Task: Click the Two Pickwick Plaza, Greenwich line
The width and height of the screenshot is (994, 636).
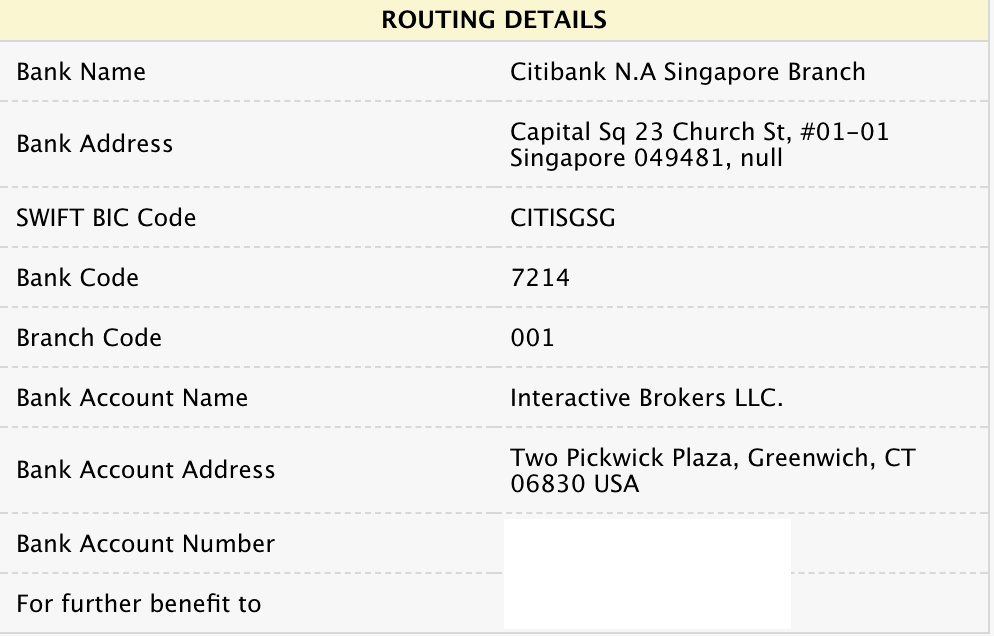Action: coord(712,458)
